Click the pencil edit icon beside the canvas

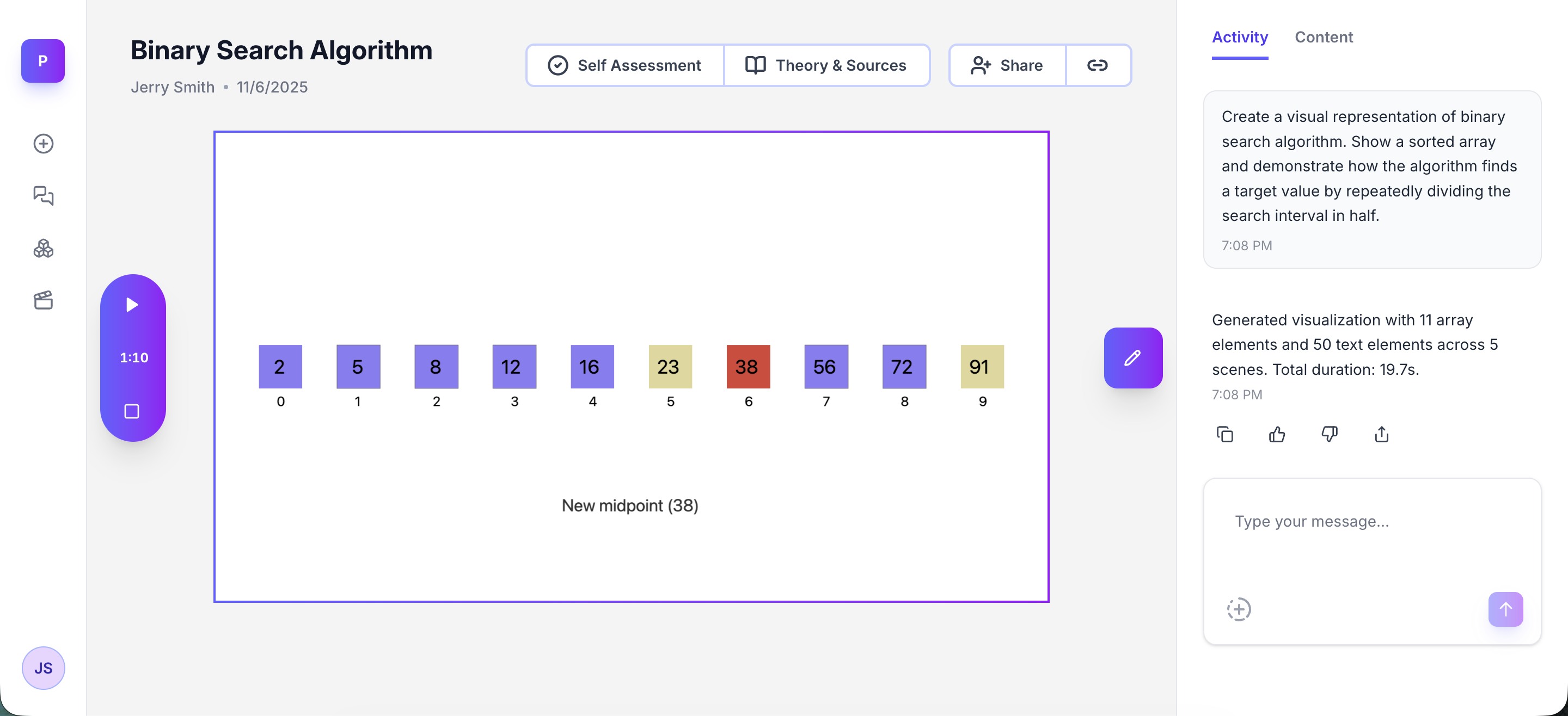[1132, 357]
